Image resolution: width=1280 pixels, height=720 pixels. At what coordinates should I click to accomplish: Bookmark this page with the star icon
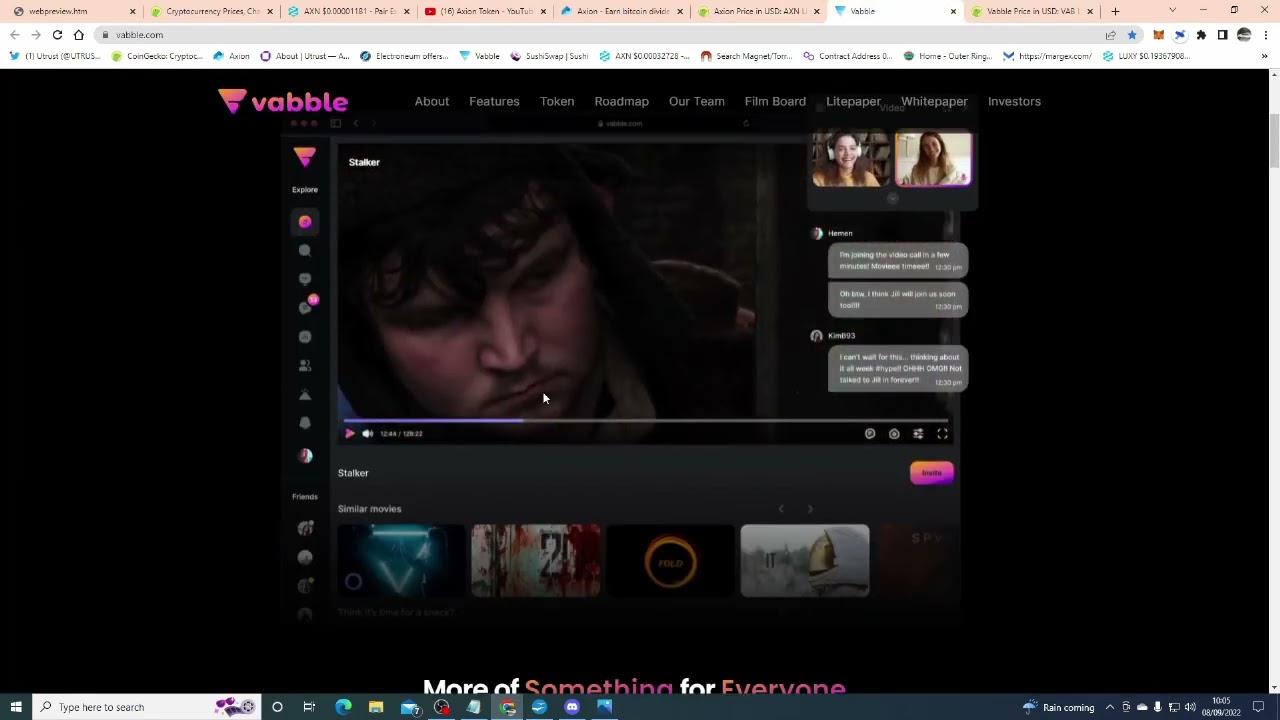tap(1132, 35)
